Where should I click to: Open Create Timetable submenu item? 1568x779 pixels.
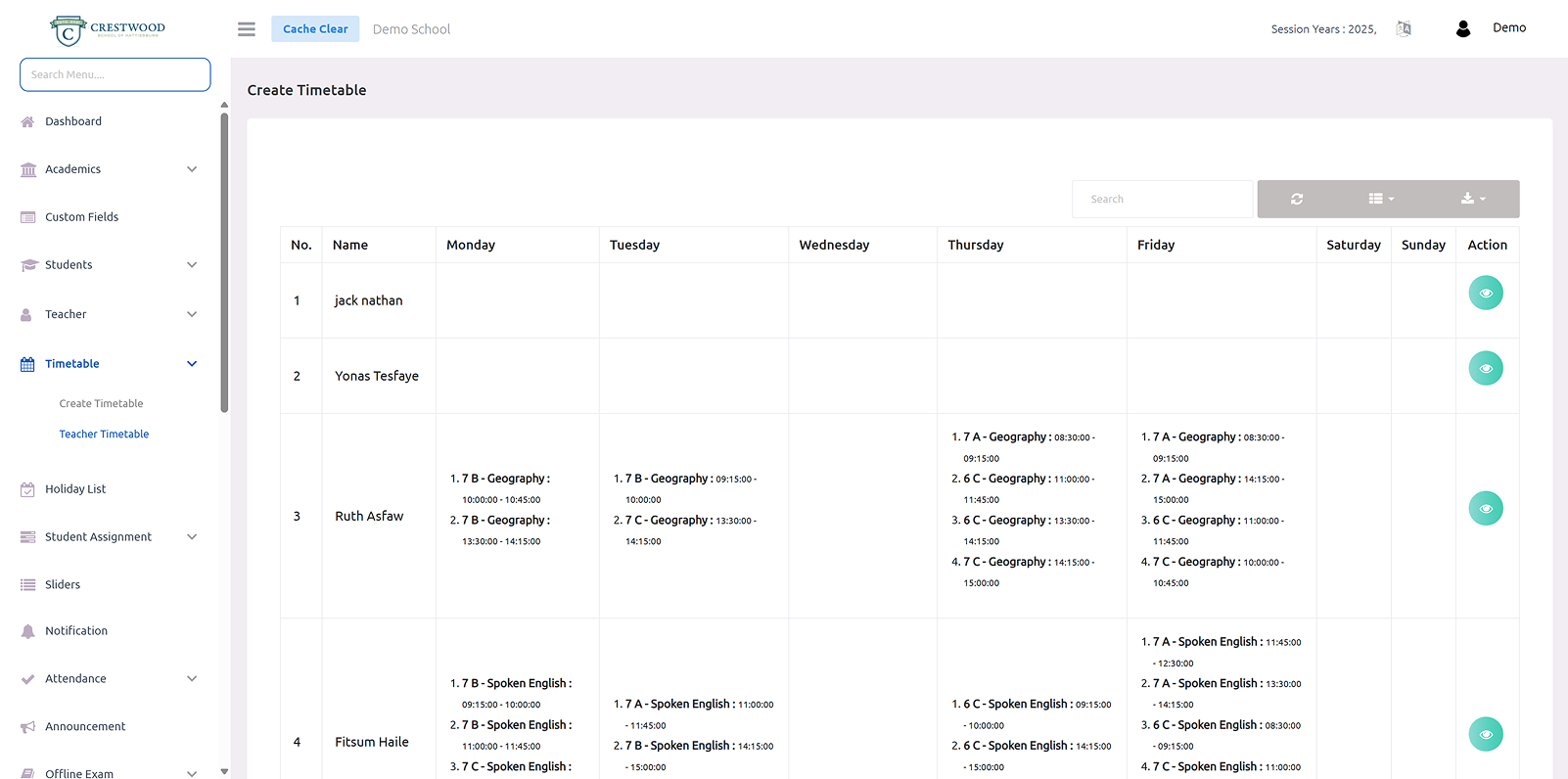101,403
